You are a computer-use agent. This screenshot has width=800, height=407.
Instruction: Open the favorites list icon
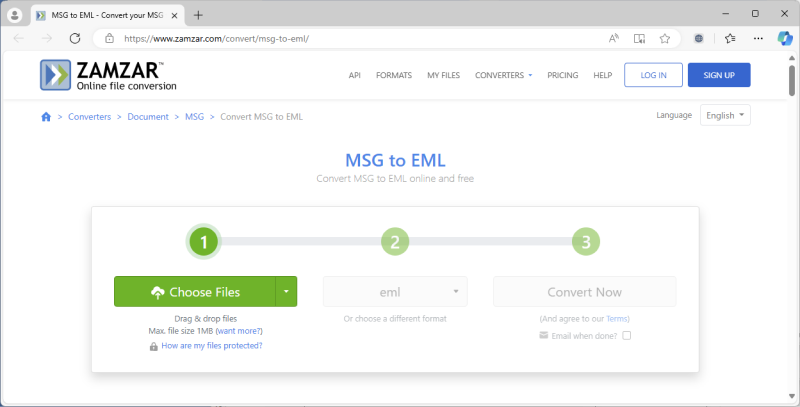730,38
